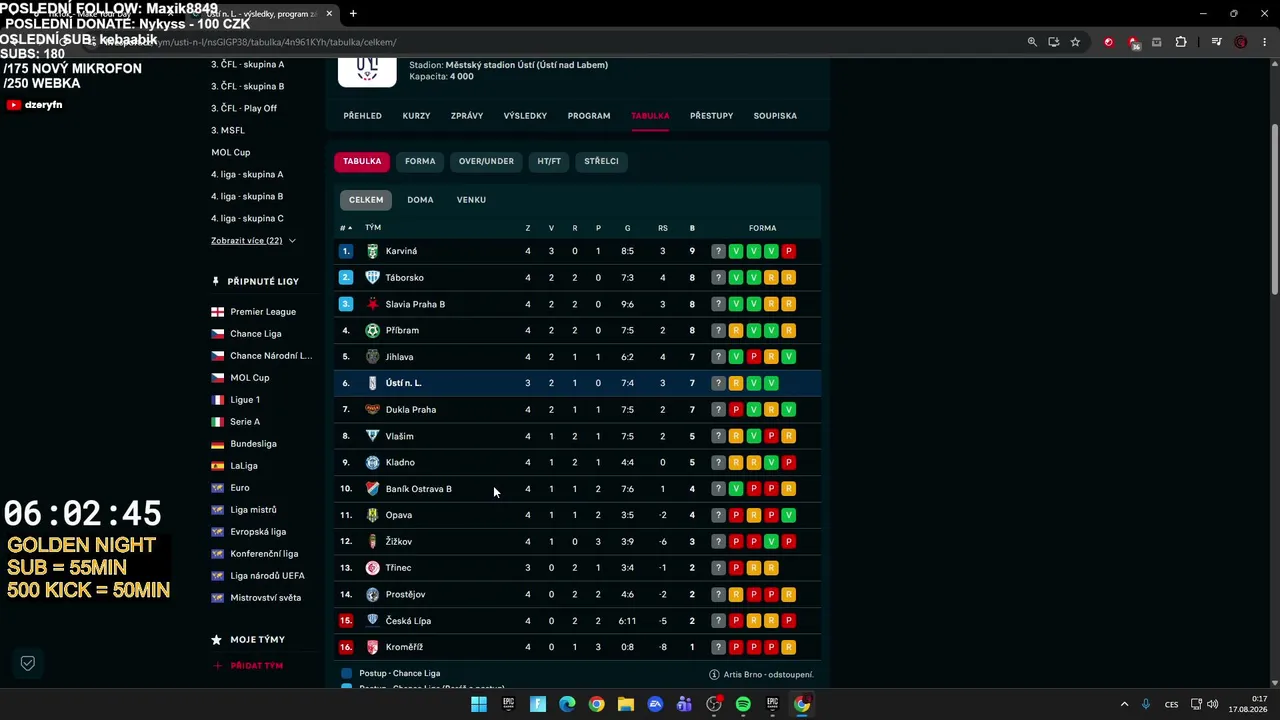
Task: Switch to the KURZY tab
Action: pos(416,116)
